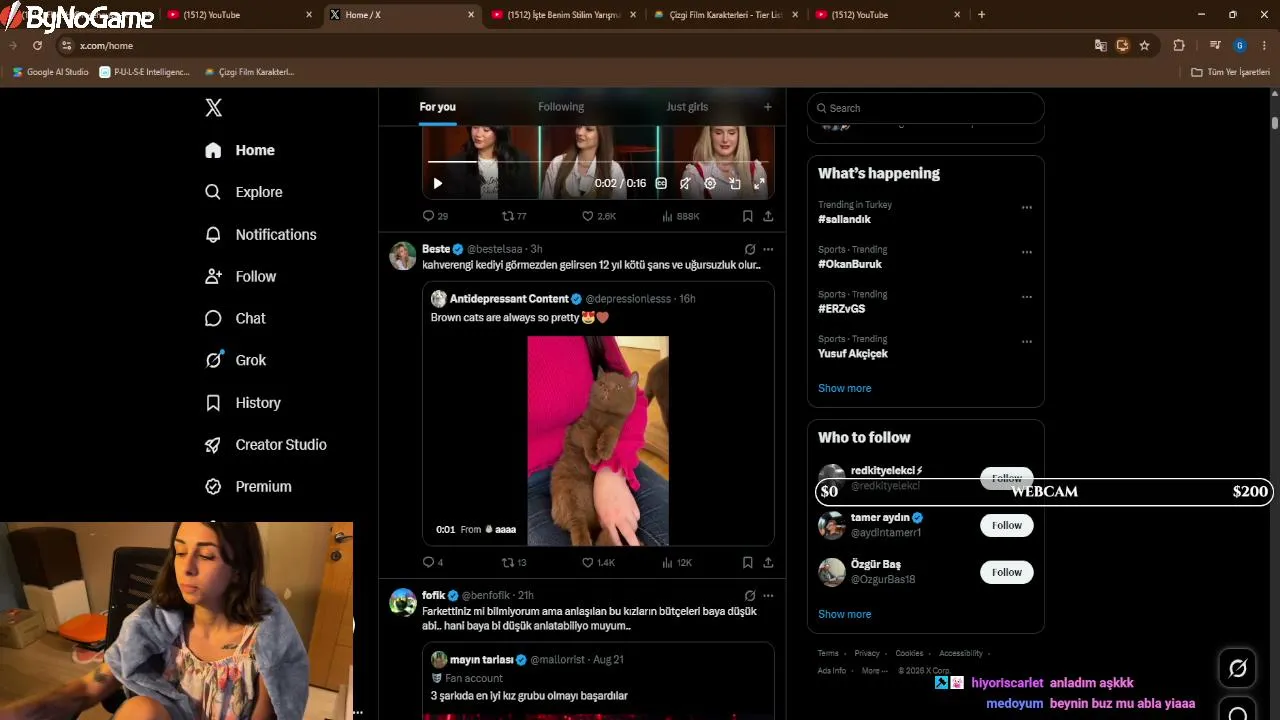
Task: Enter fullscreen on the video
Action: coord(759,183)
